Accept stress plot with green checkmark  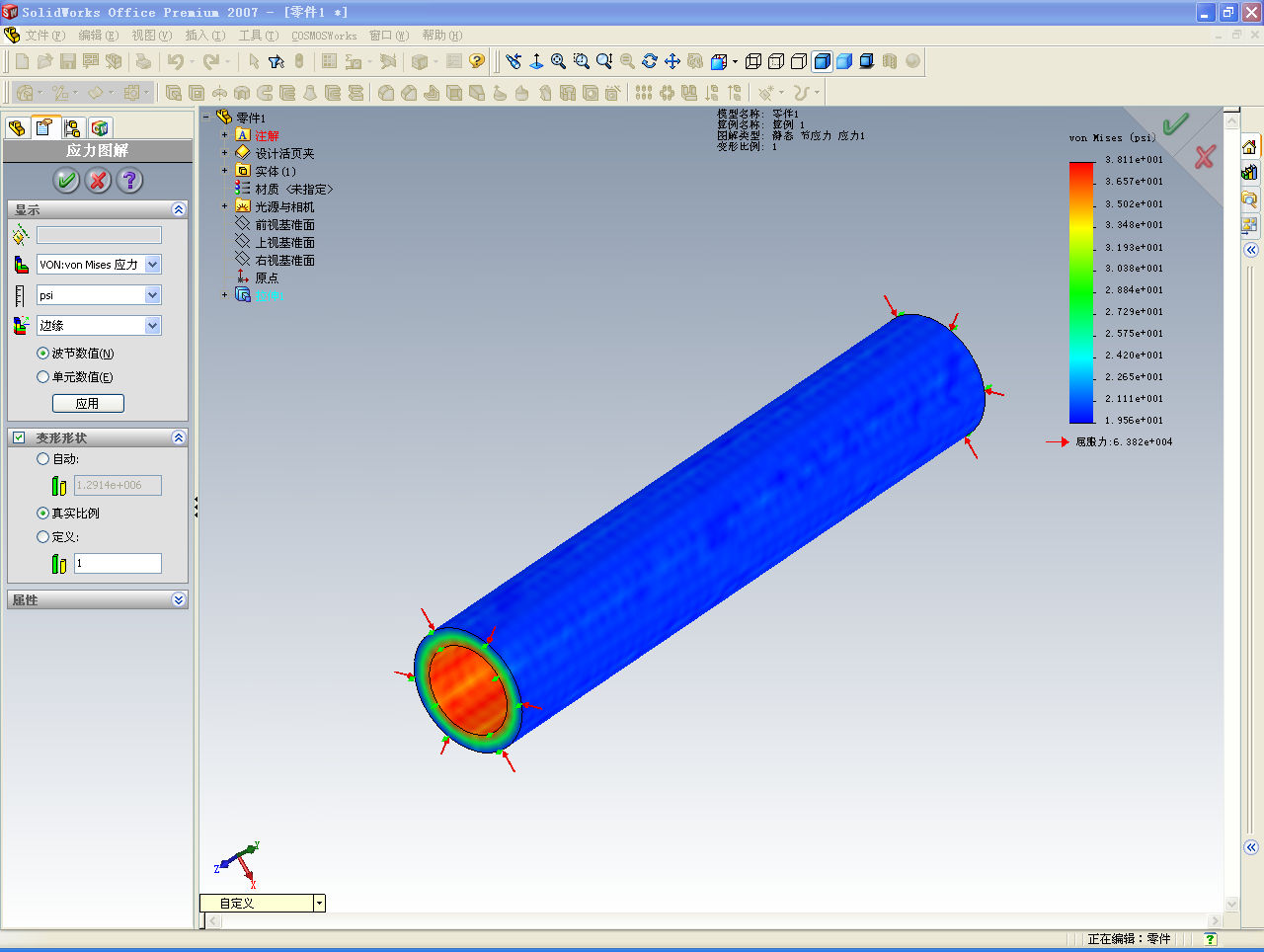[x=66, y=181]
